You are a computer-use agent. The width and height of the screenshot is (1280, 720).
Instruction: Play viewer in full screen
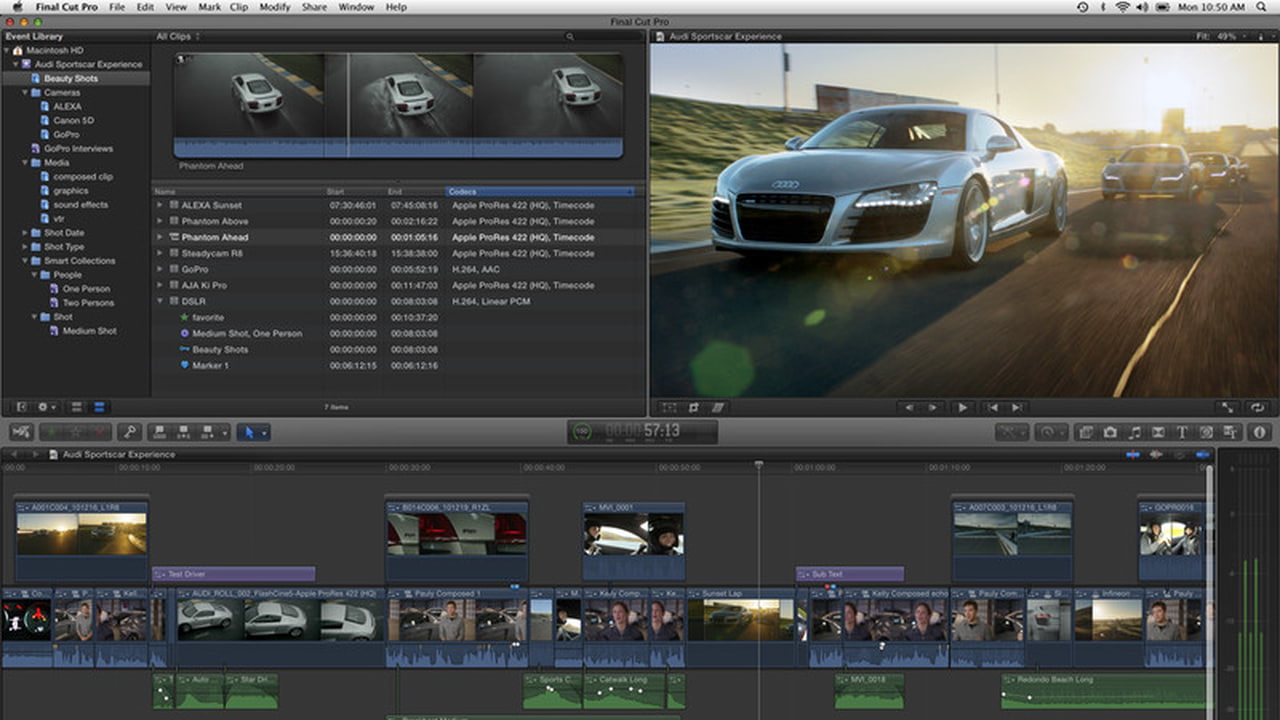coord(1227,407)
